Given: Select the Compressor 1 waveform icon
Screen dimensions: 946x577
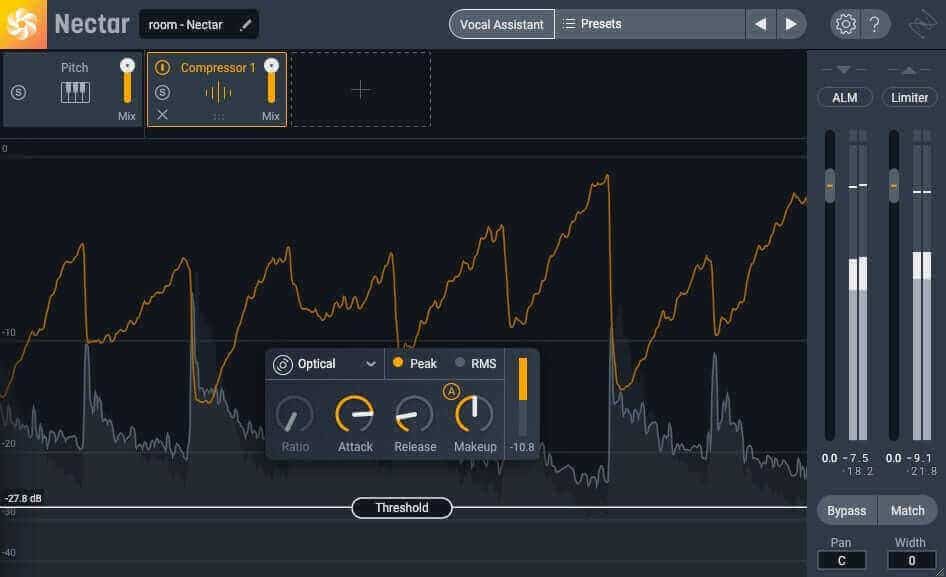Looking at the screenshot, I should point(218,92).
